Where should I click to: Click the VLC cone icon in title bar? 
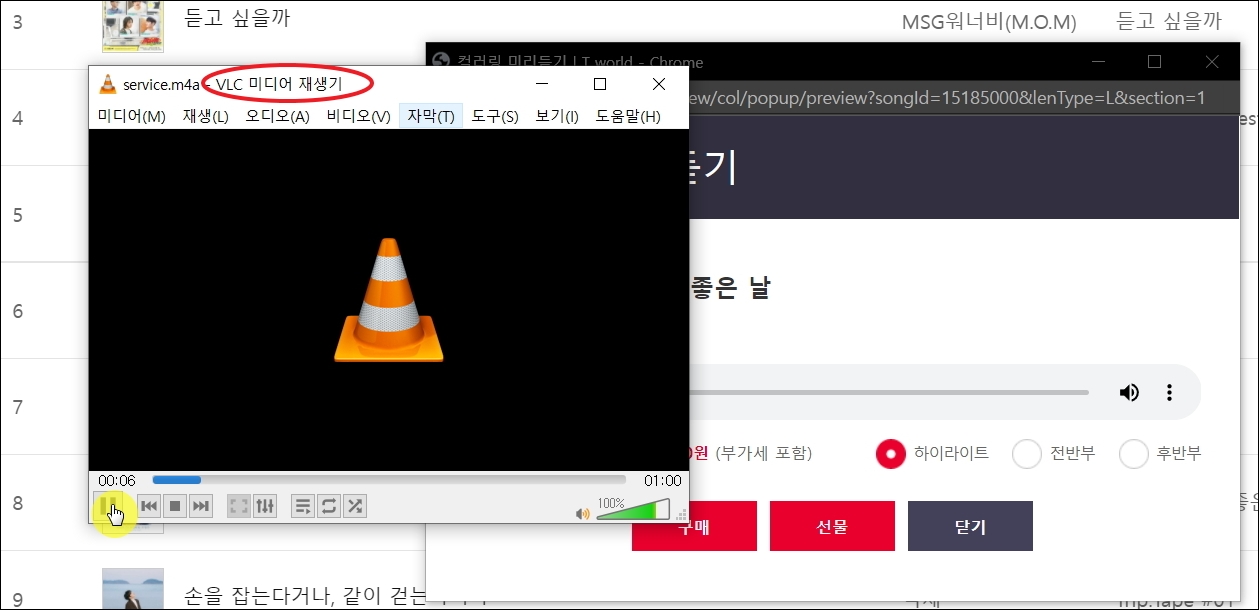108,84
